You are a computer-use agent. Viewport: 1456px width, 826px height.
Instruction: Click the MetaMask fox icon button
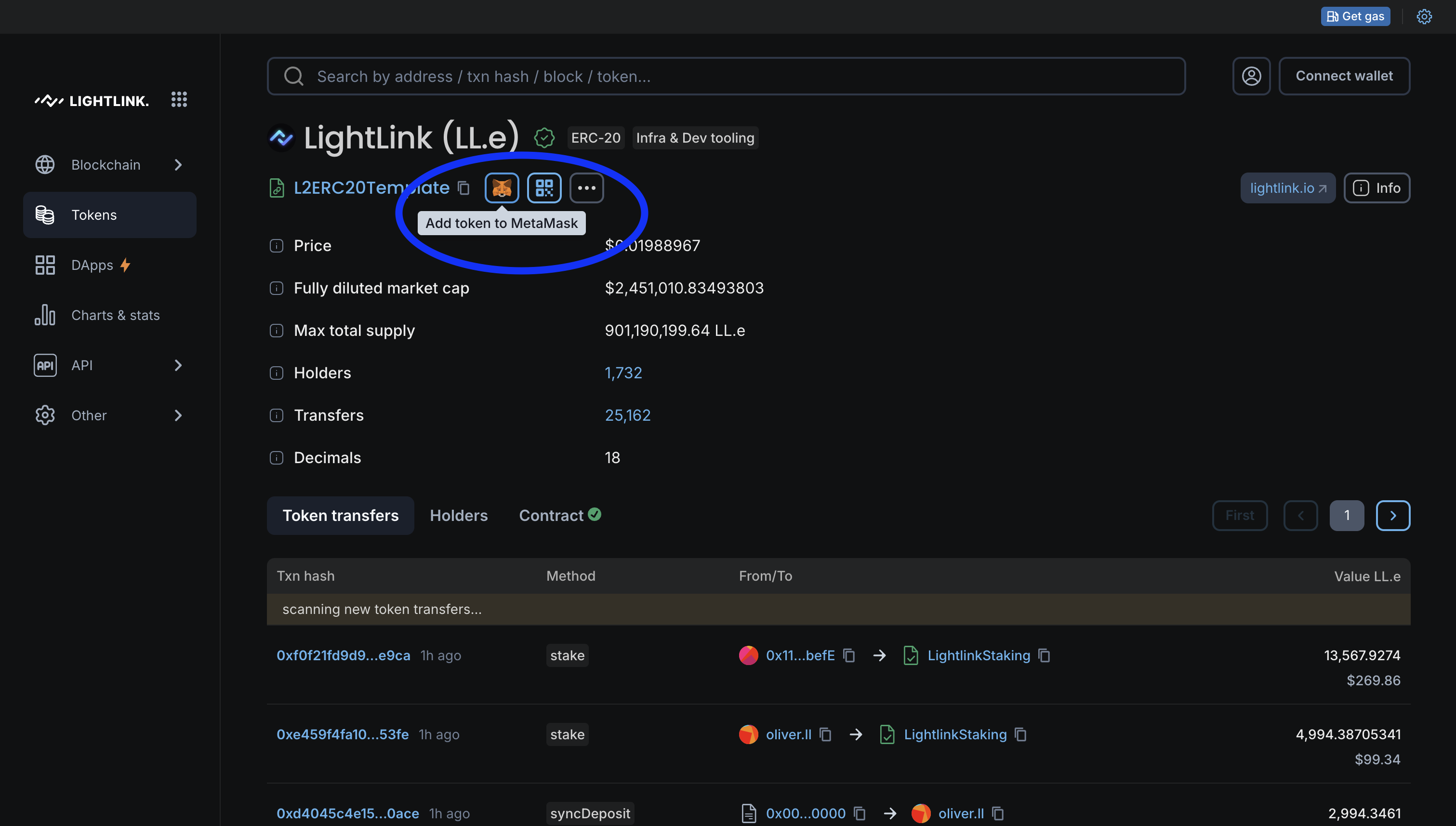pos(502,188)
